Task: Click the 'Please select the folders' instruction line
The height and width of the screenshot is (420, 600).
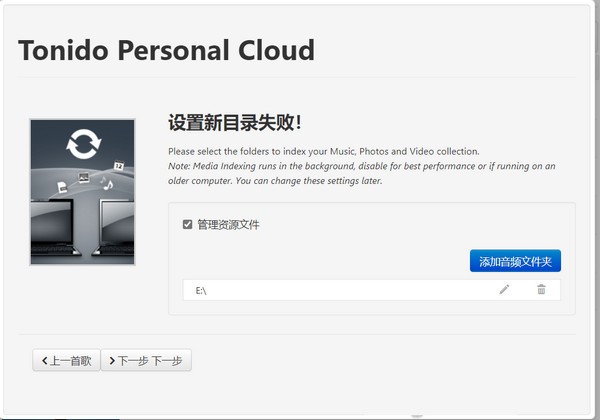Action: (324, 151)
